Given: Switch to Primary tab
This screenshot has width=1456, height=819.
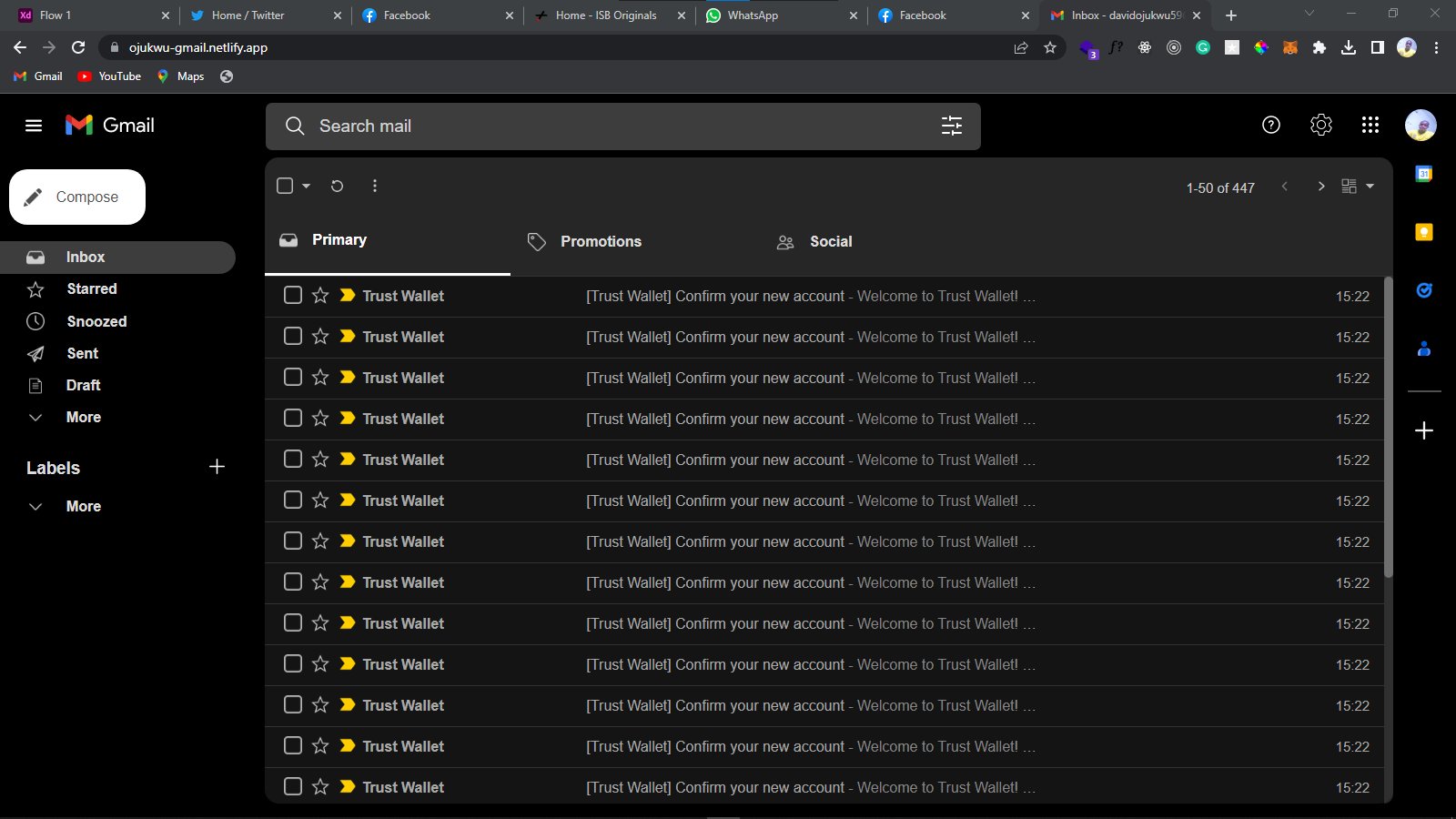Looking at the screenshot, I should coord(388,240).
